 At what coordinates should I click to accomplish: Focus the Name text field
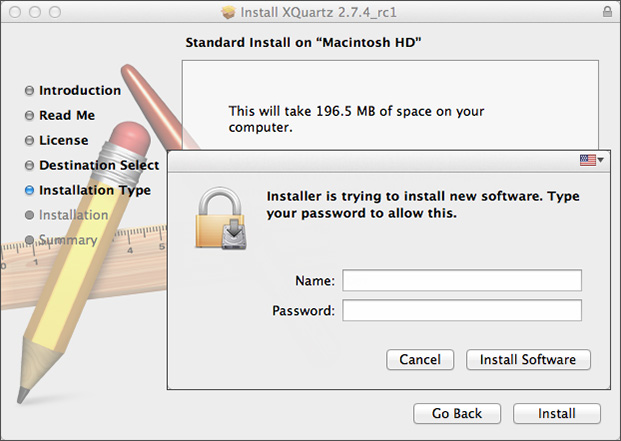(462, 280)
